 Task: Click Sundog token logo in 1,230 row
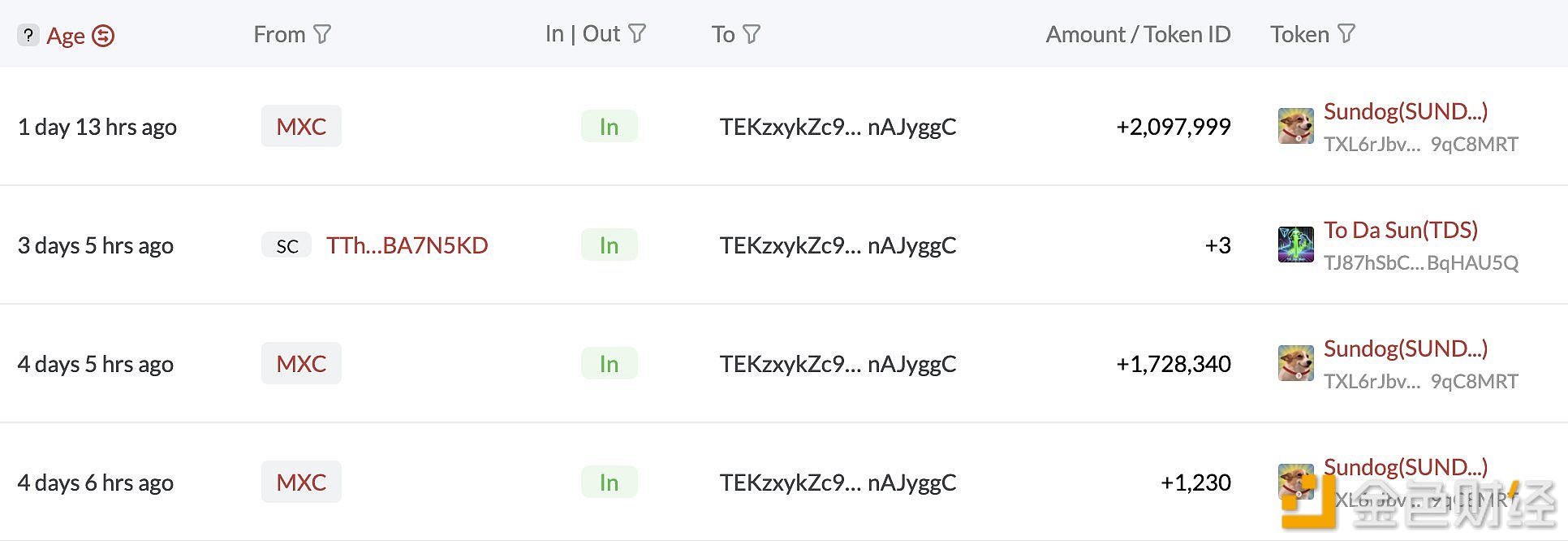click(1295, 482)
